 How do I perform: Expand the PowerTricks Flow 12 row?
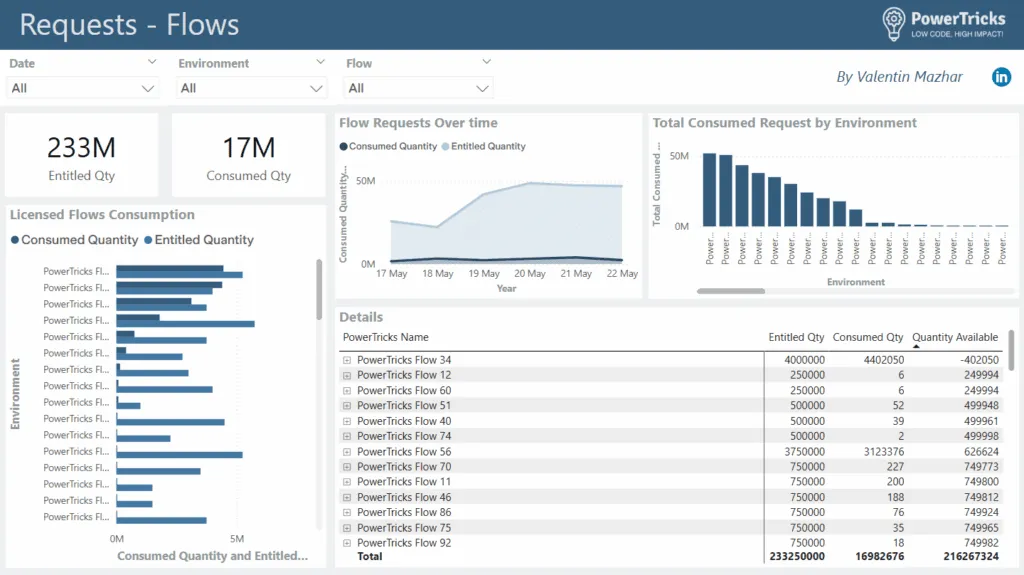[x=347, y=376]
